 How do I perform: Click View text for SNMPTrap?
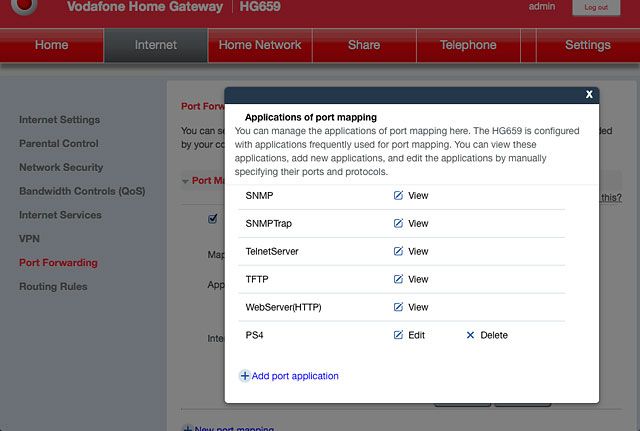(418, 223)
